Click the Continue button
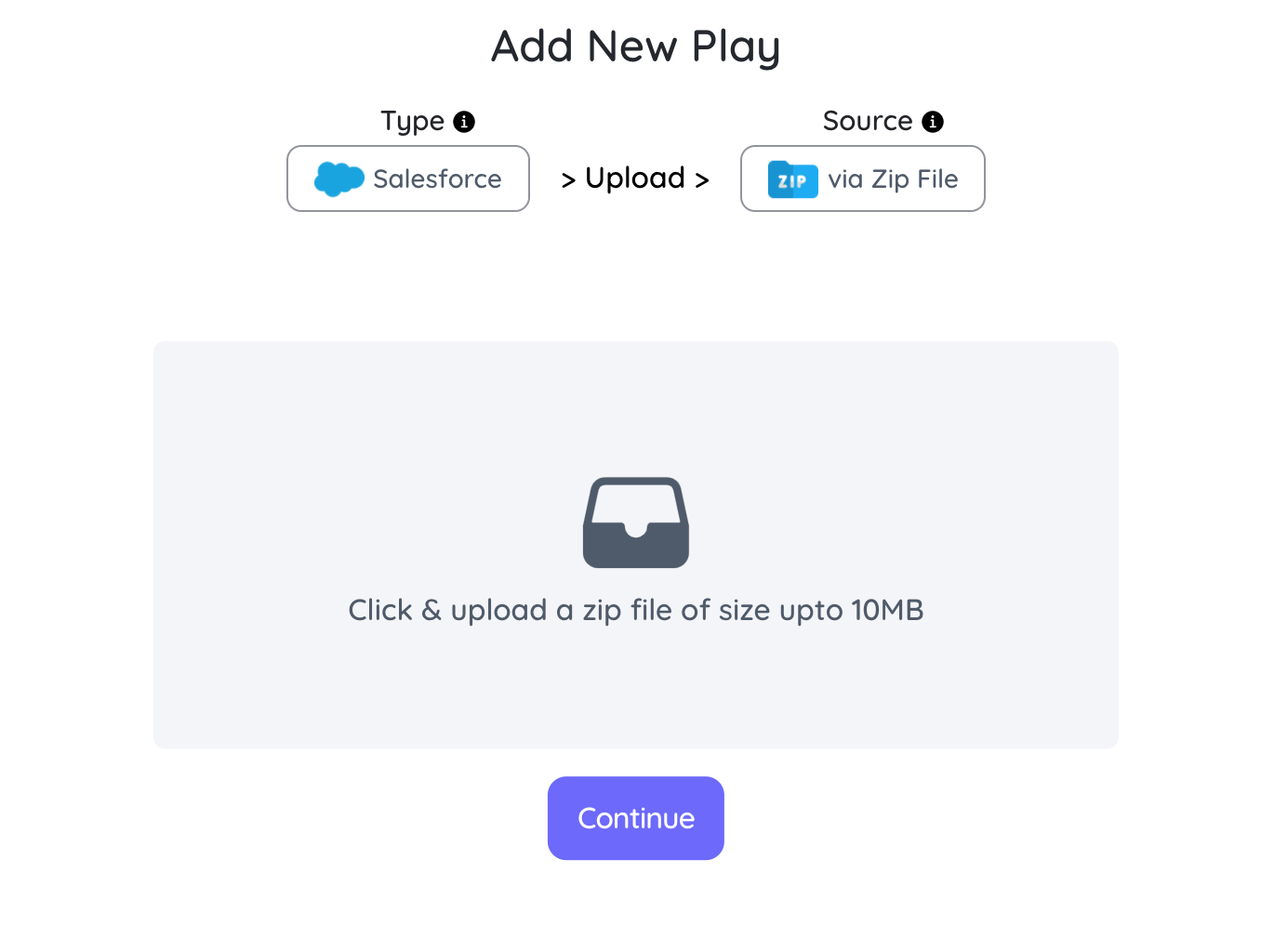Screen dimensions: 1261x952 [636, 818]
